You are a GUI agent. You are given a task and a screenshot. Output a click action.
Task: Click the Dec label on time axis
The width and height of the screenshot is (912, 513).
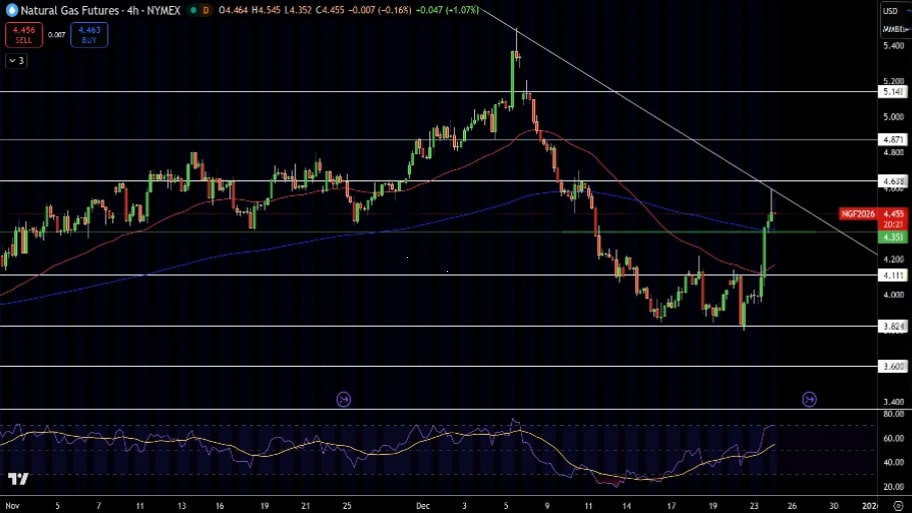[422, 506]
